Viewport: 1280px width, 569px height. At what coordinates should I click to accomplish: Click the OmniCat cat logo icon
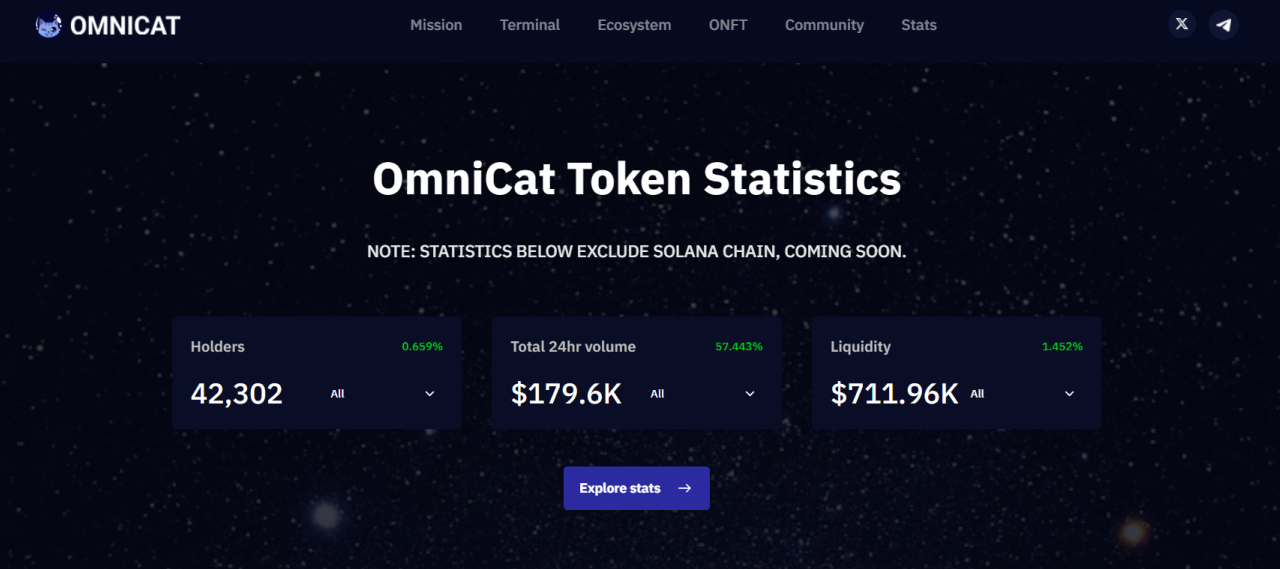coord(49,25)
